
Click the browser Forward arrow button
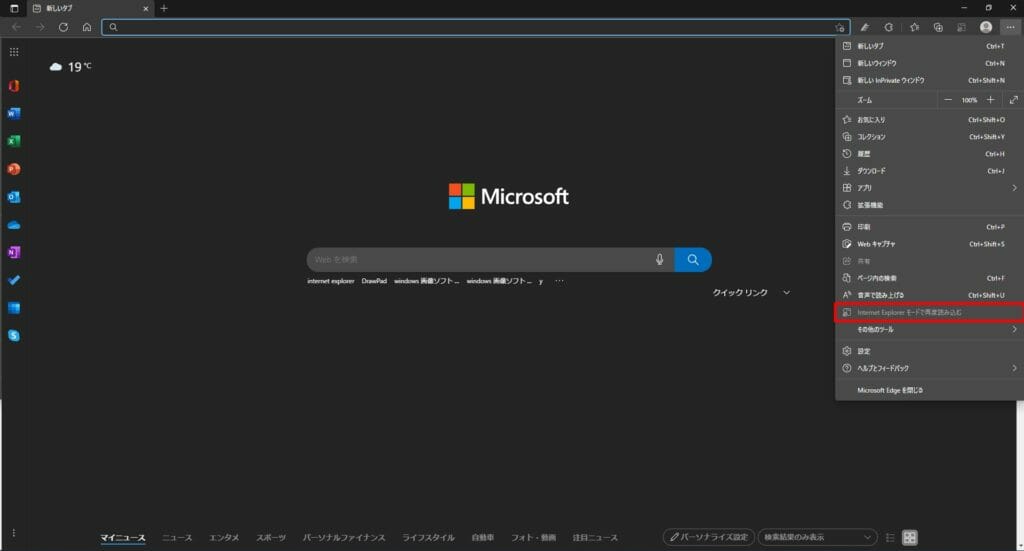pyautogui.click(x=40, y=27)
